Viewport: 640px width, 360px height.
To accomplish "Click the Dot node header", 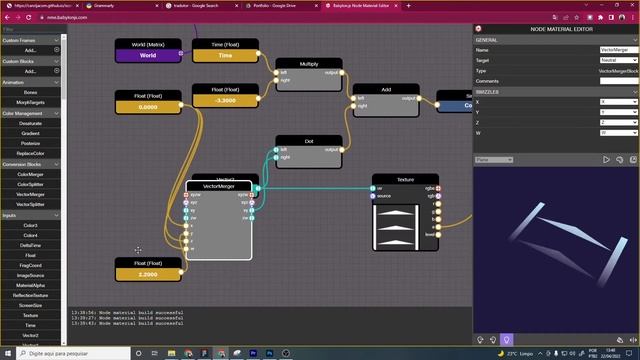I will pyautogui.click(x=309, y=141).
